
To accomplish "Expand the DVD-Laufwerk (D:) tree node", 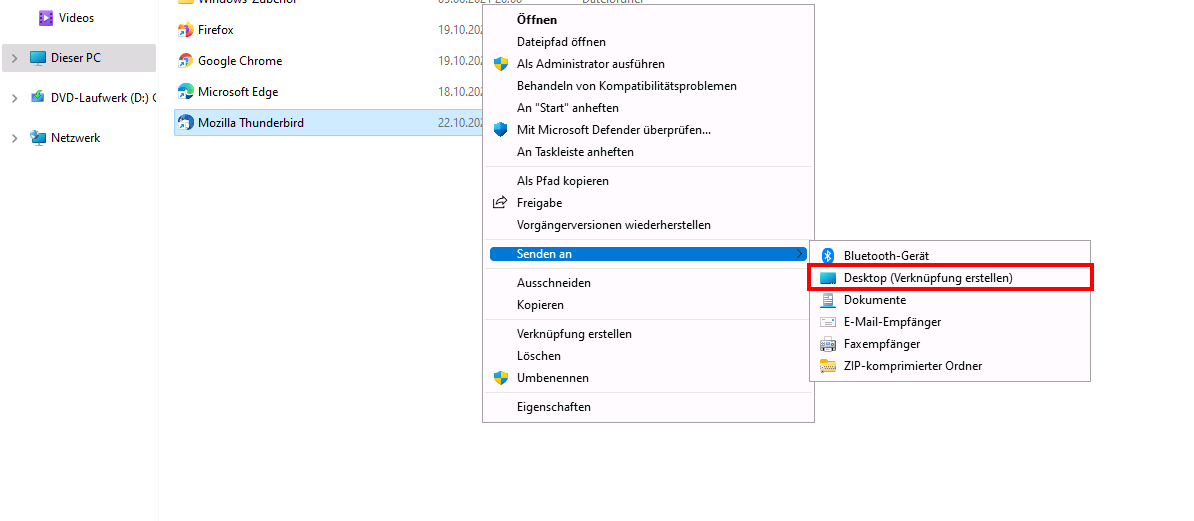I will [14, 97].
